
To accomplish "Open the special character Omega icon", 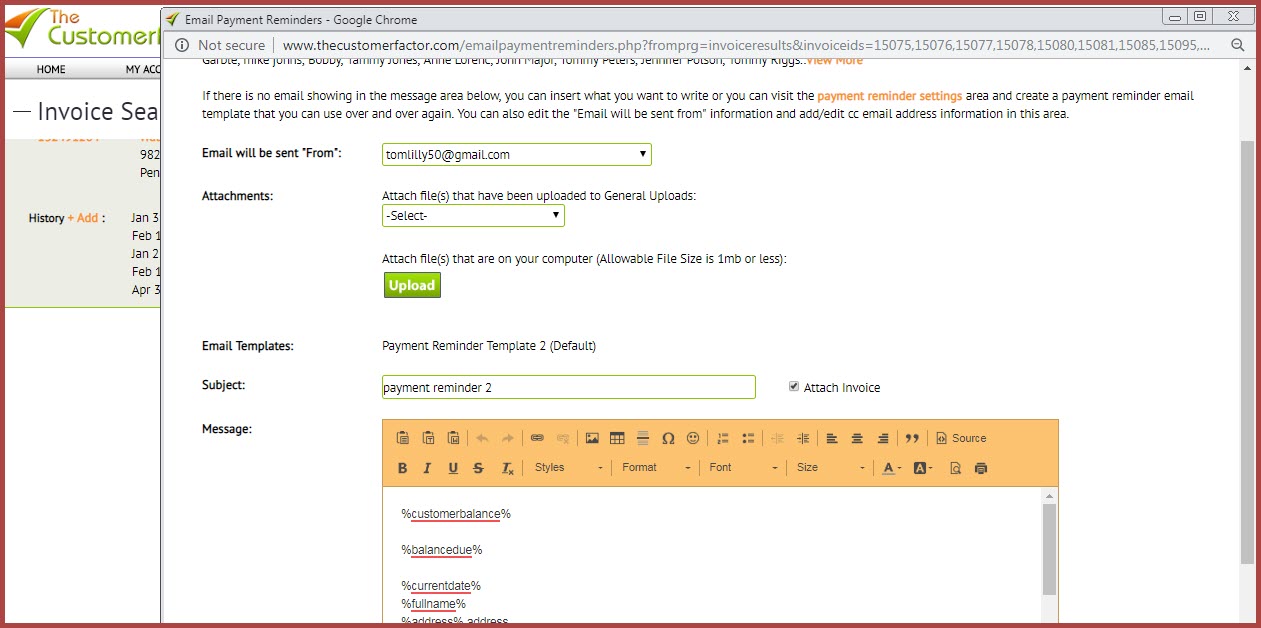I will (x=668, y=438).
